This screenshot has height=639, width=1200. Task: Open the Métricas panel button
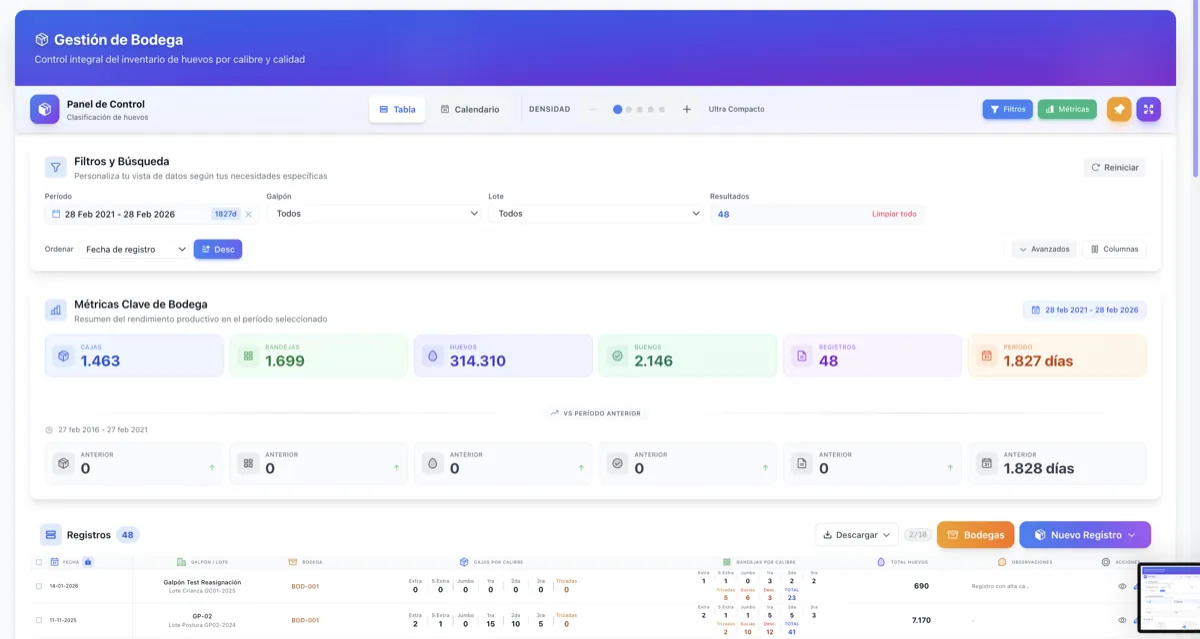[x=1067, y=109]
